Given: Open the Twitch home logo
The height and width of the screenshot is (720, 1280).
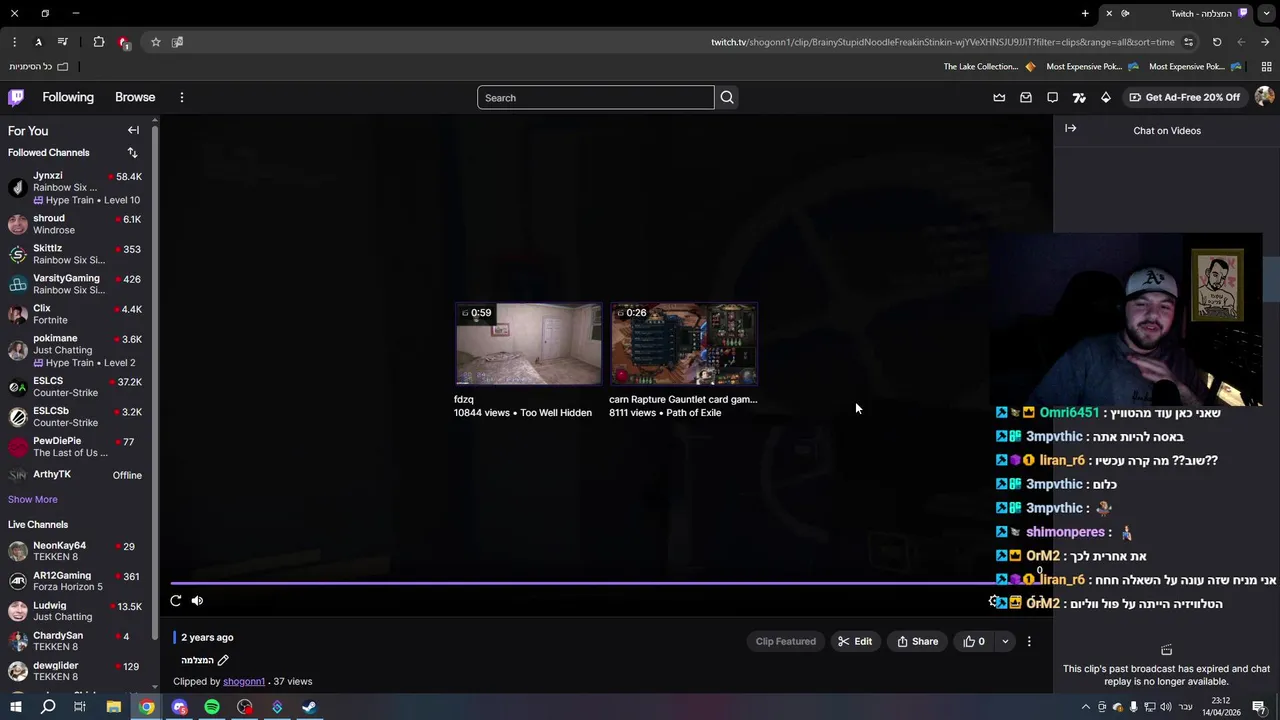Looking at the screenshot, I should (16, 97).
